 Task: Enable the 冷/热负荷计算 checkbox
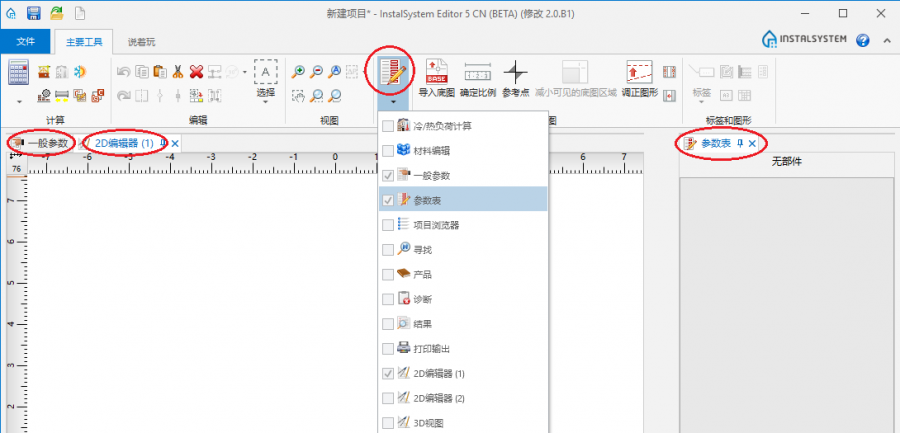coord(388,126)
